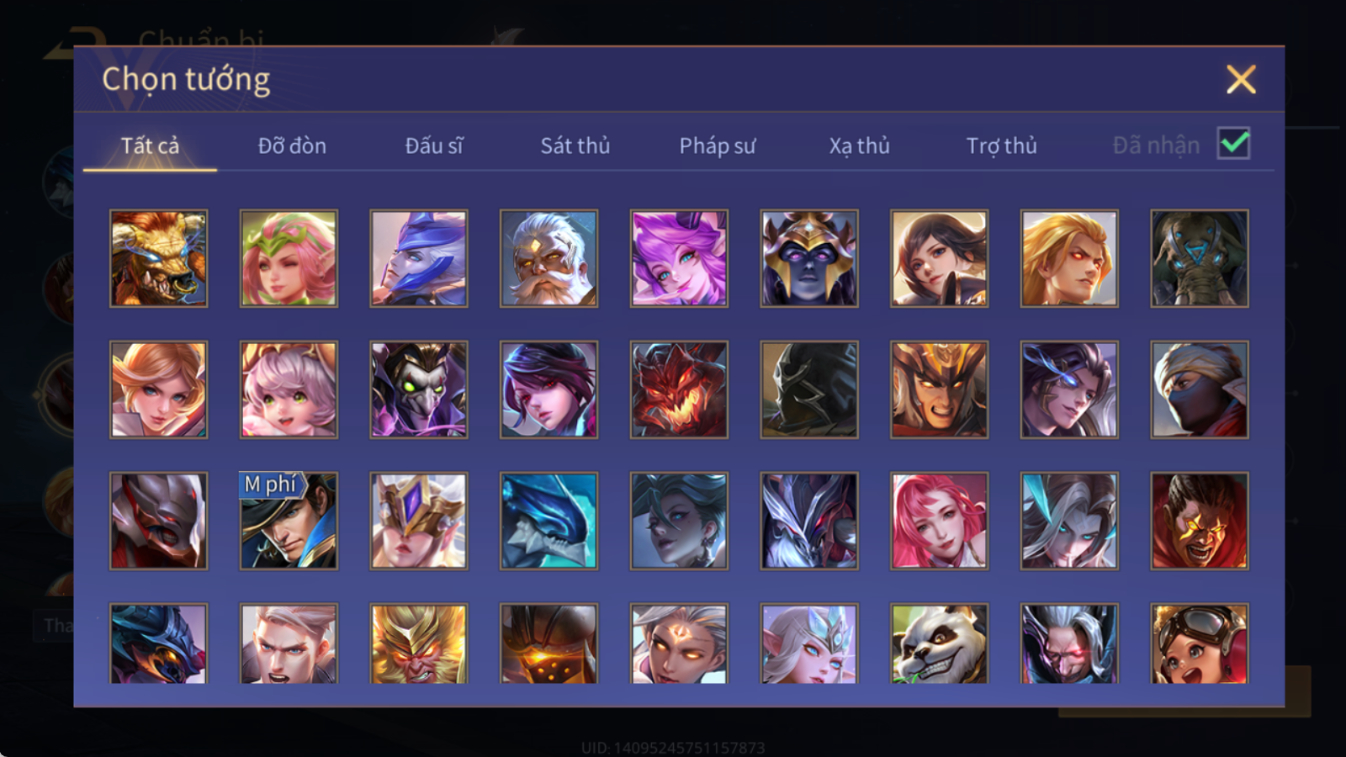
Task: Select the golden bull hero portrait
Action: coord(158,258)
